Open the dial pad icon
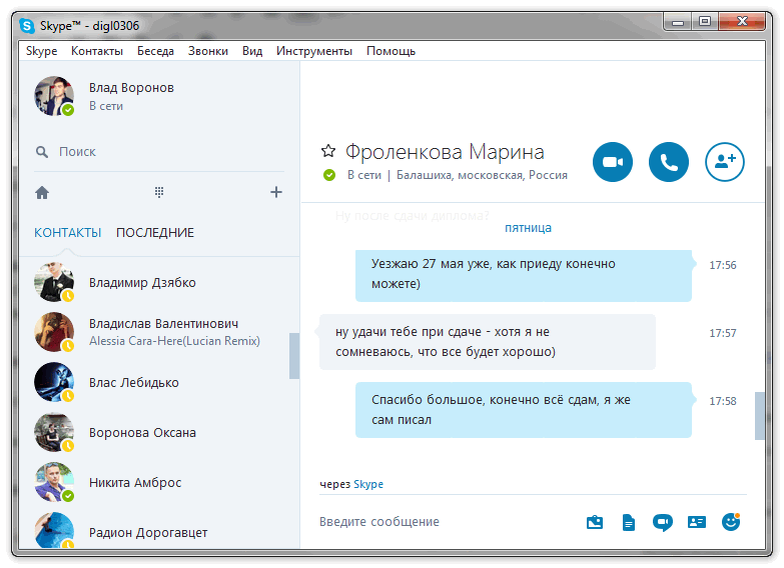The width and height of the screenshot is (784, 568). click(159, 192)
